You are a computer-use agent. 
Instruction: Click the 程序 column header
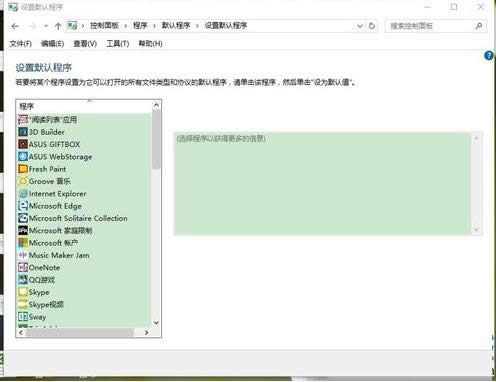84,106
